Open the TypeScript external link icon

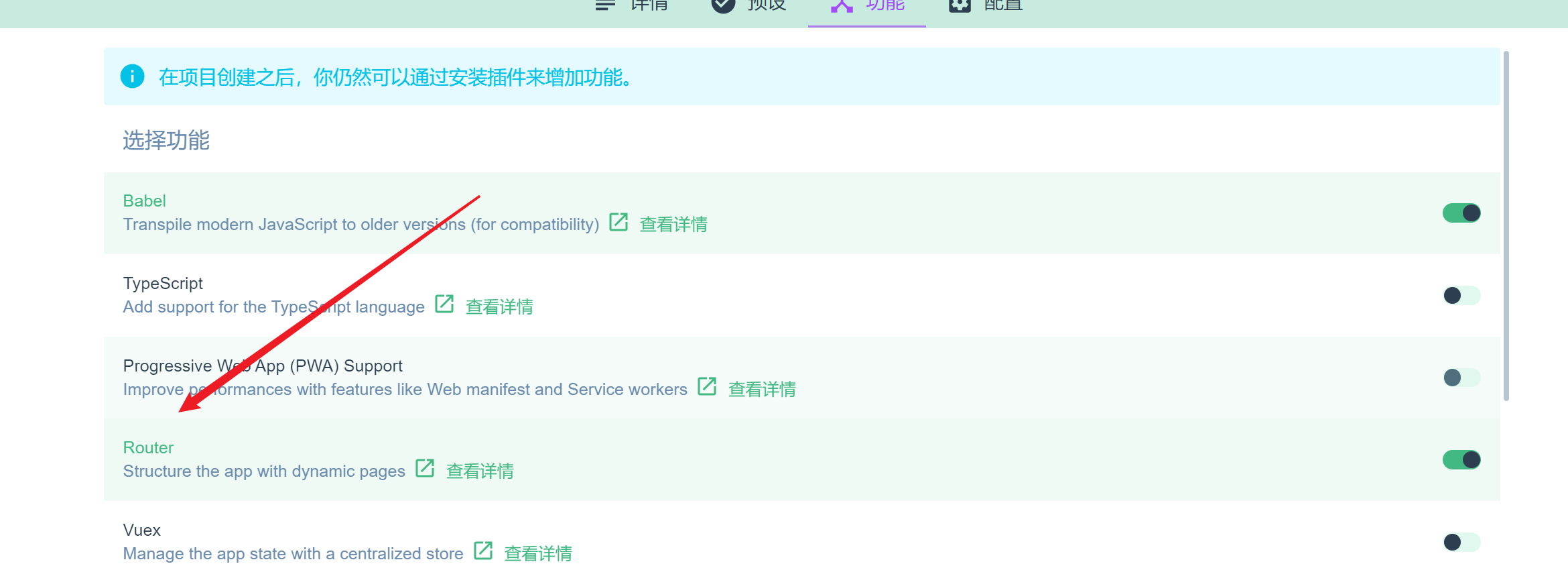click(x=444, y=304)
